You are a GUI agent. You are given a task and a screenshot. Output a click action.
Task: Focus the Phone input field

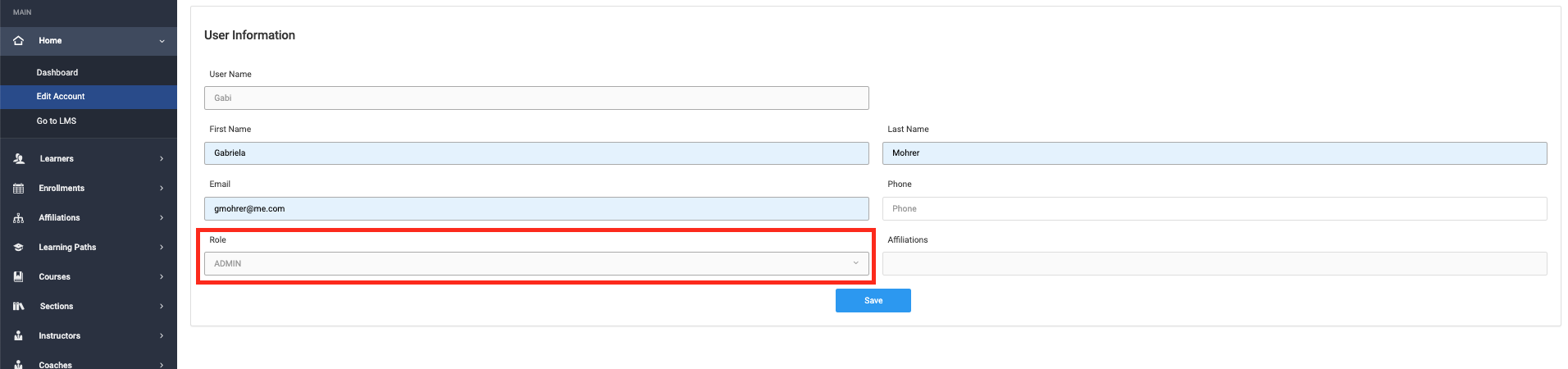click(x=1214, y=208)
